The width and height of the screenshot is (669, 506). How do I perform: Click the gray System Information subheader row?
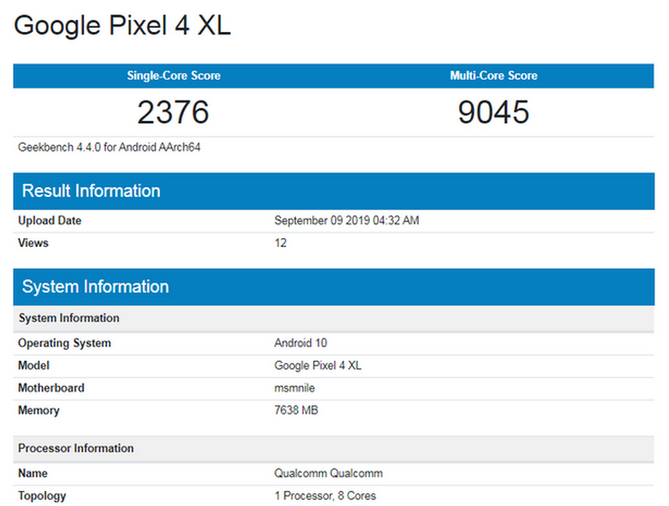tap(334, 318)
